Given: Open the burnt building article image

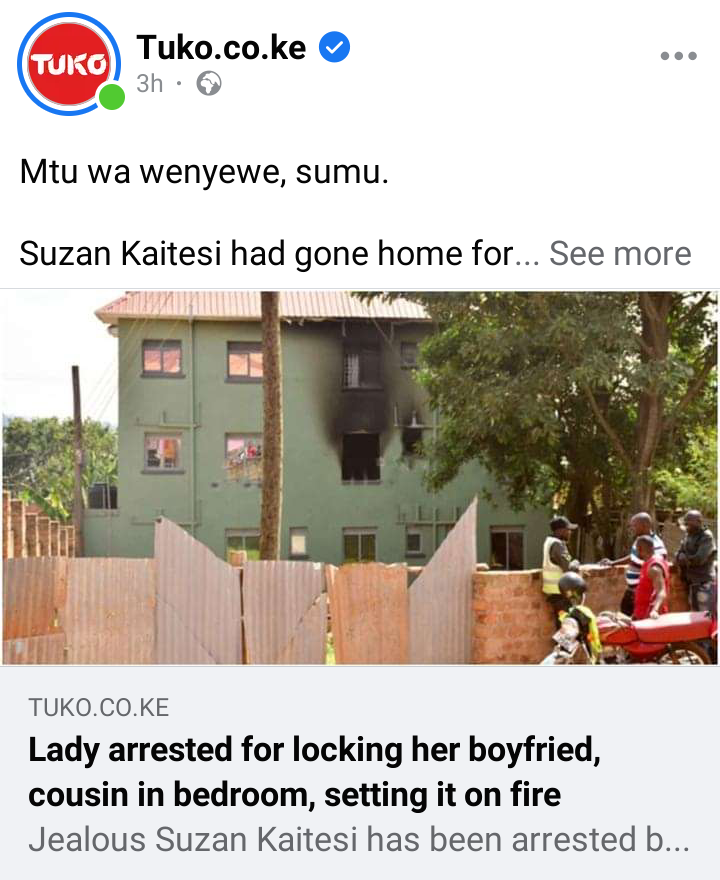Looking at the screenshot, I should tap(360, 478).
